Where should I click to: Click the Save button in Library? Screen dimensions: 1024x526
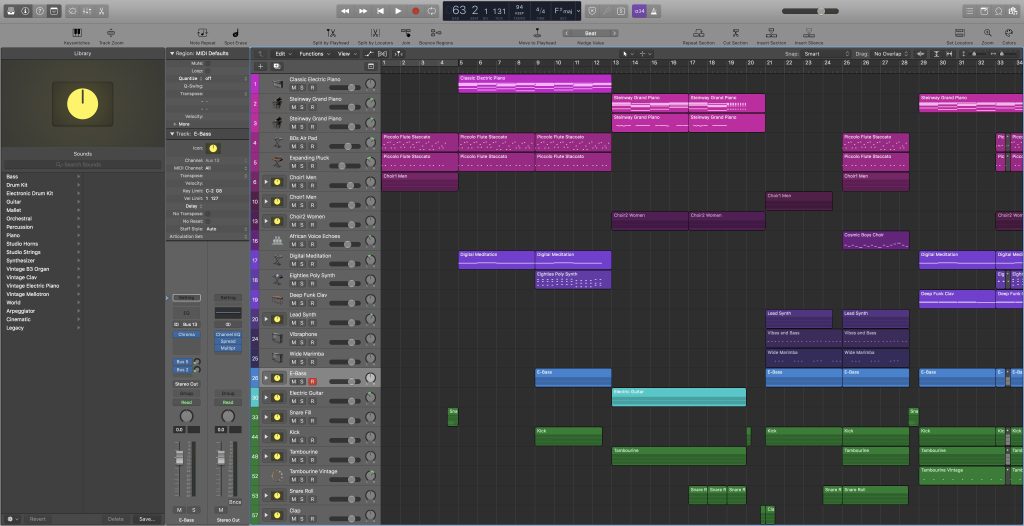[x=147, y=519]
